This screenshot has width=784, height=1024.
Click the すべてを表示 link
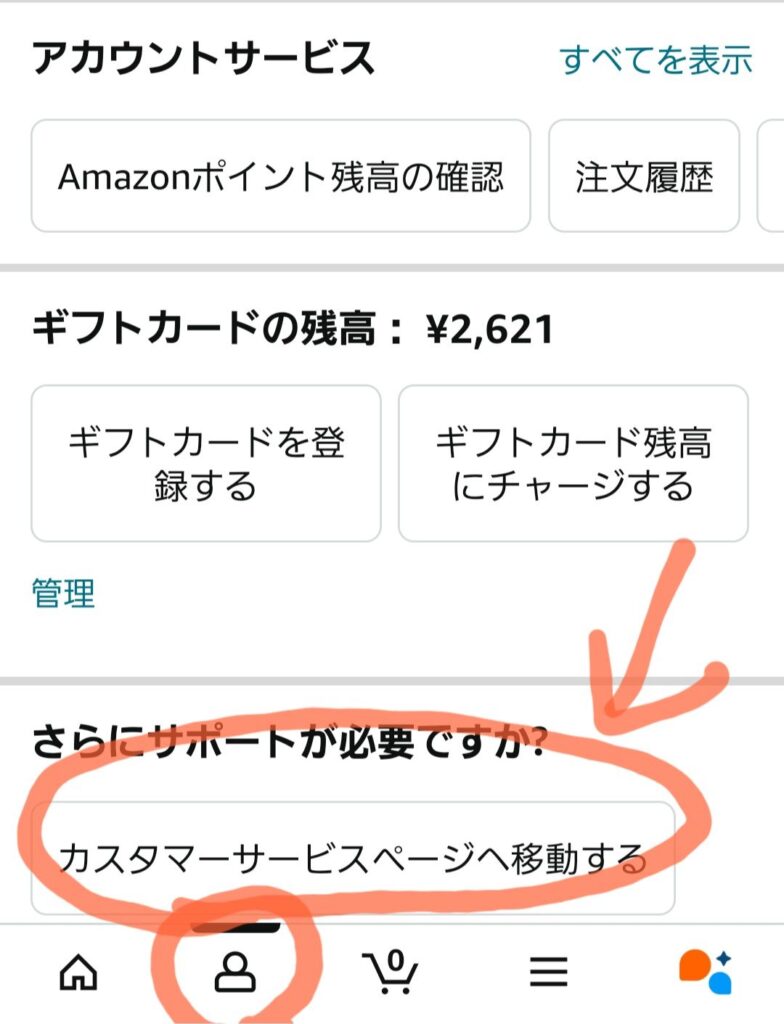[x=656, y=60]
